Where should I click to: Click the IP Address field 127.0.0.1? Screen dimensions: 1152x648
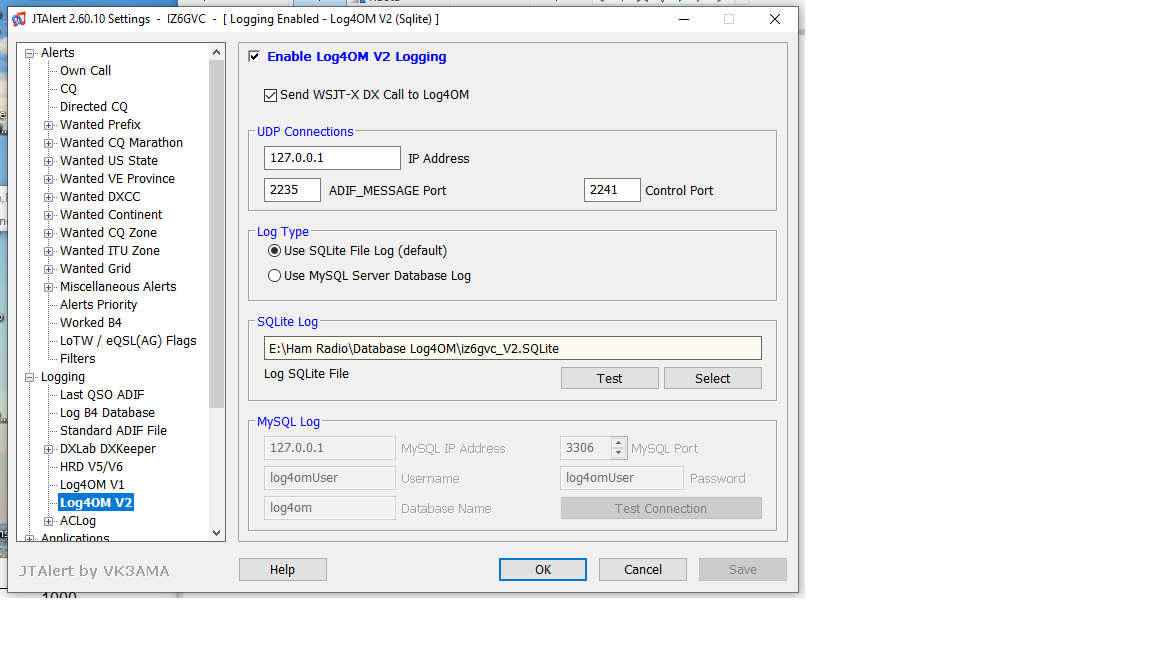pyautogui.click(x=332, y=158)
